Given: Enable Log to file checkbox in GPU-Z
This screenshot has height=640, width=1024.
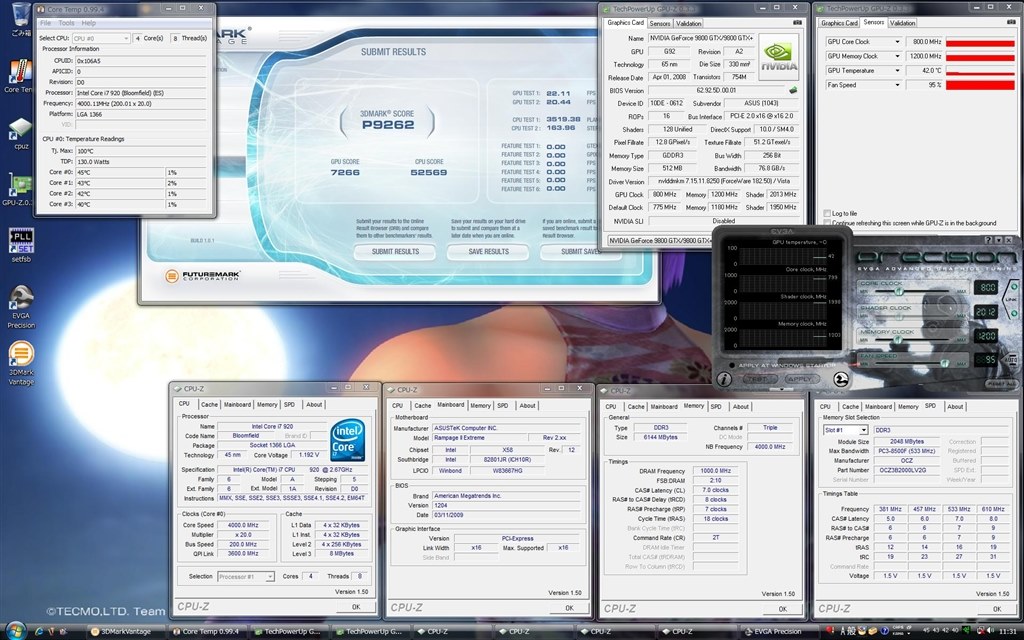Looking at the screenshot, I should (827, 214).
